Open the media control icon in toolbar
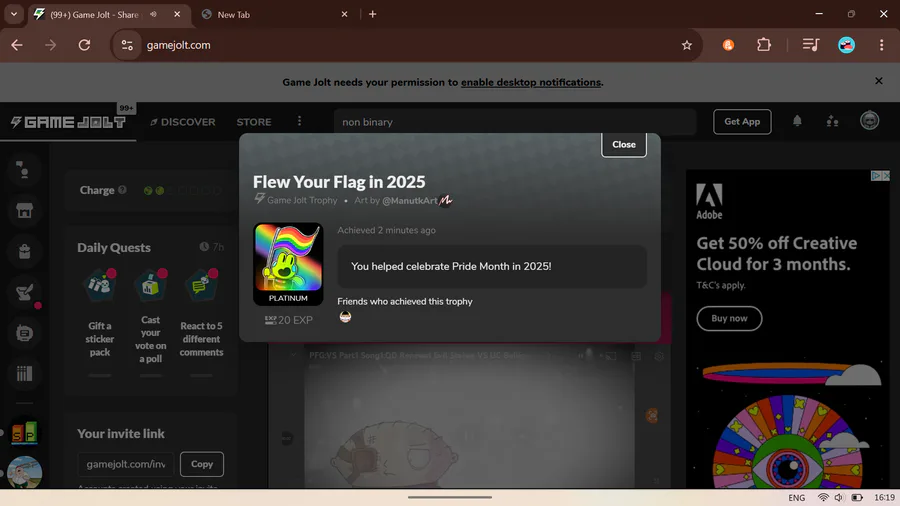Viewport: 900px width, 506px height. pos(810,45)
